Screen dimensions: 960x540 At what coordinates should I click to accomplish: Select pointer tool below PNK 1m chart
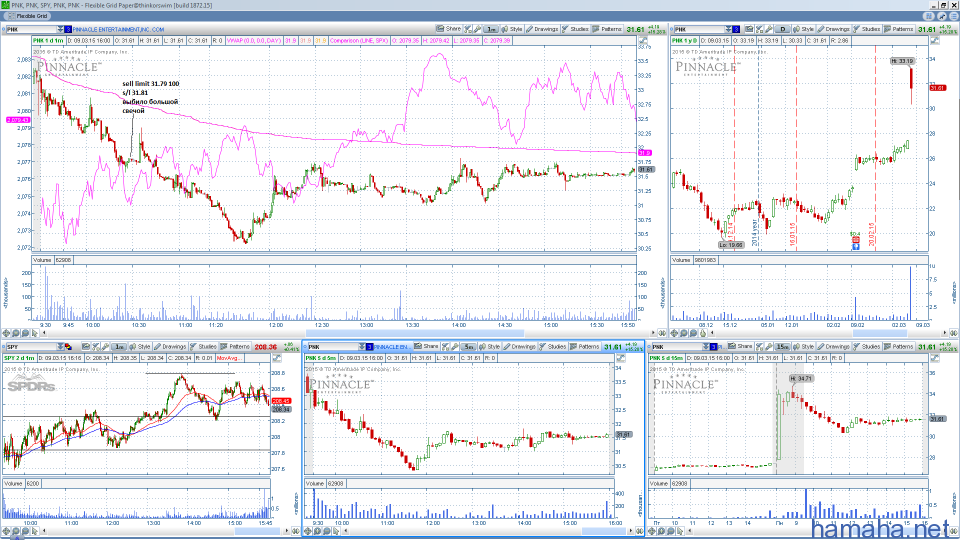tap(35, 333)
